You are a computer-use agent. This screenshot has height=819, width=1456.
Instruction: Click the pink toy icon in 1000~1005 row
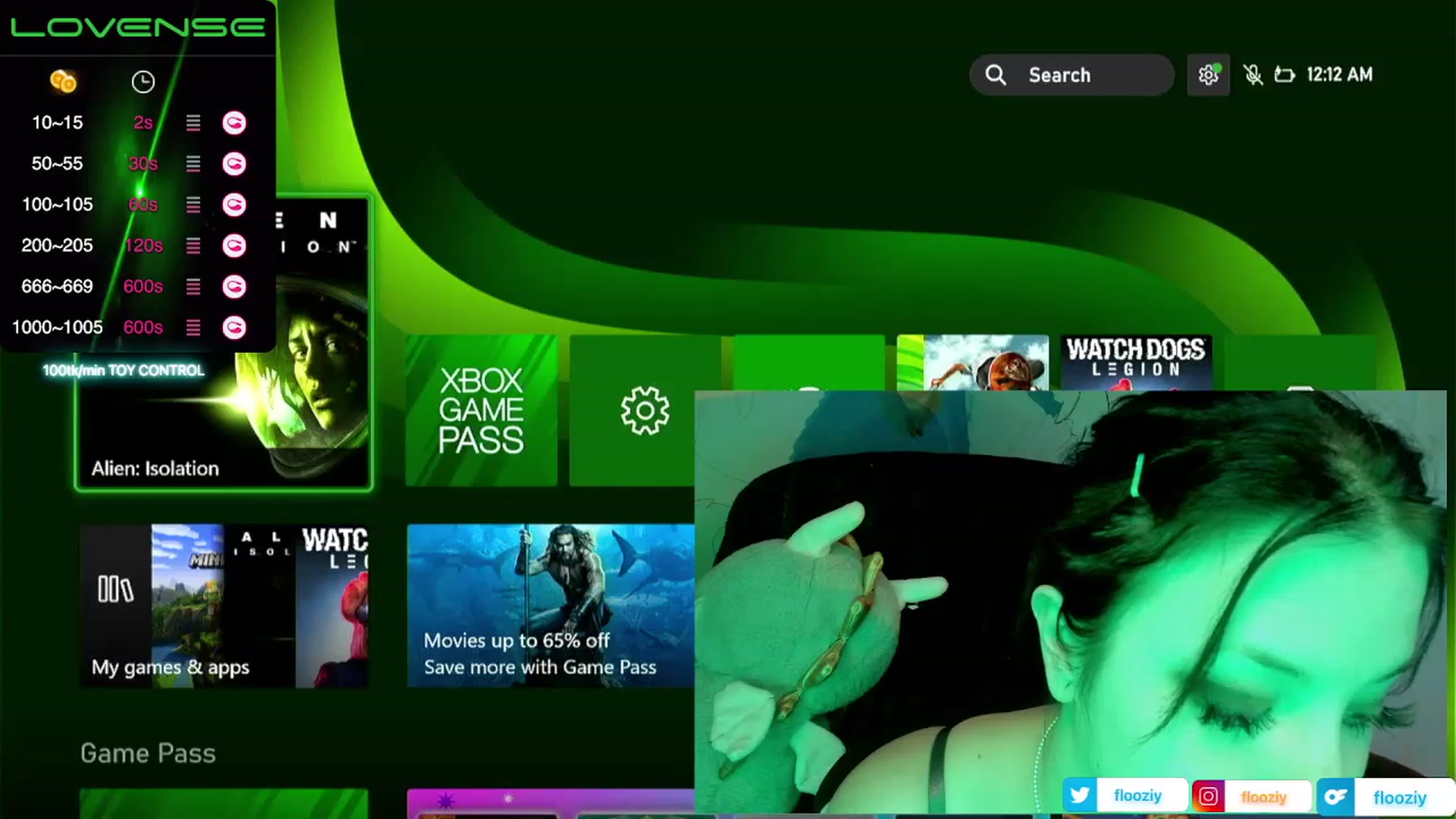click(234, 328)
